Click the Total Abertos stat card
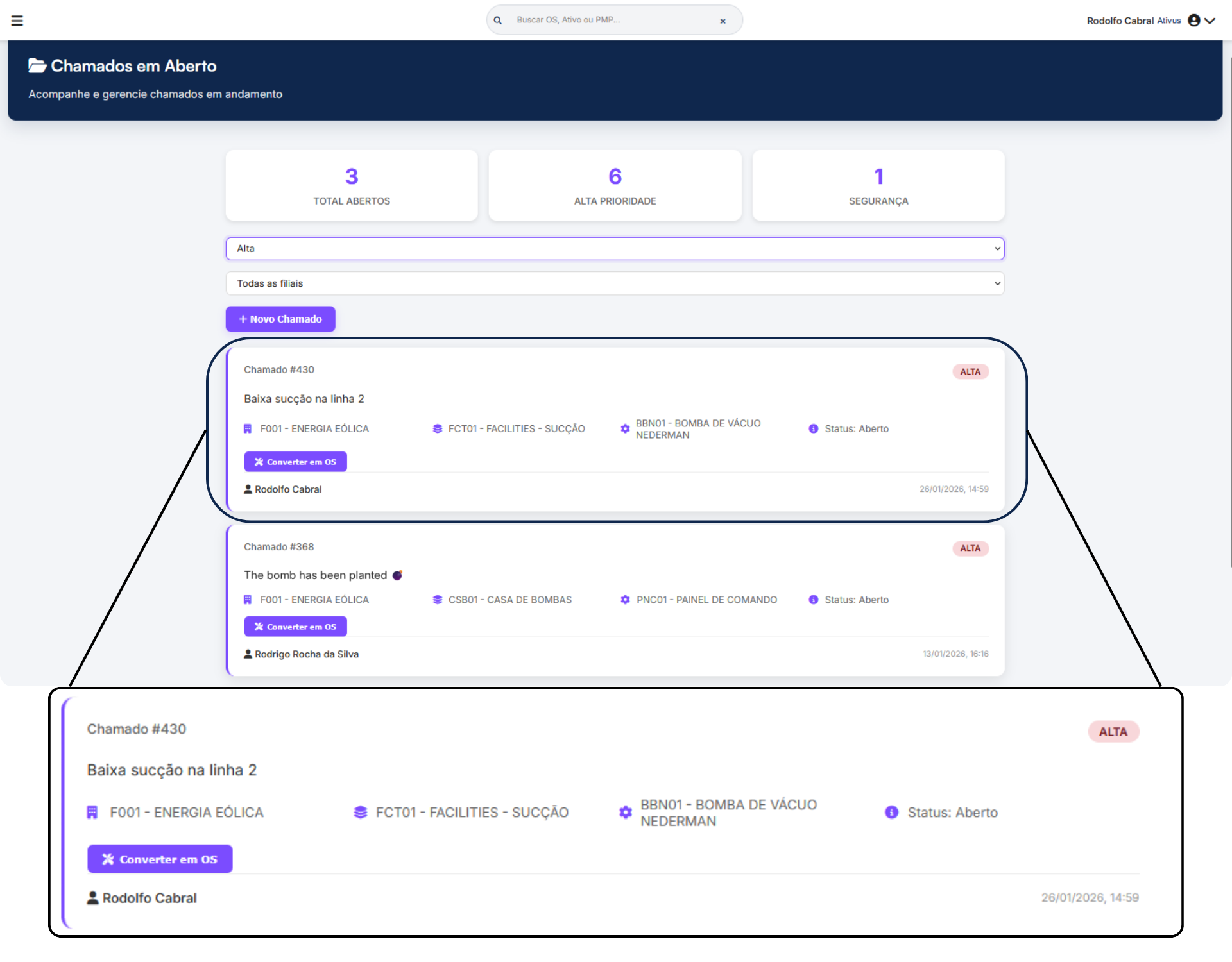 click(352, 186)
